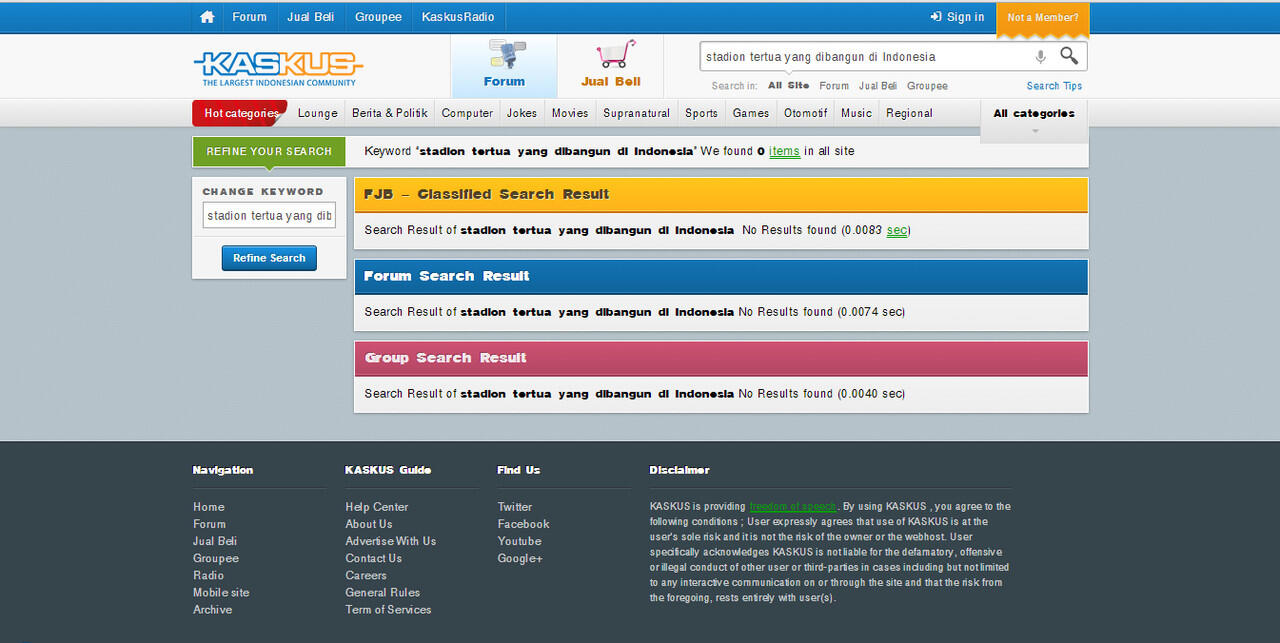Open the Sports category
Viewport: 1280px width, 643px height.
[701, 113]
